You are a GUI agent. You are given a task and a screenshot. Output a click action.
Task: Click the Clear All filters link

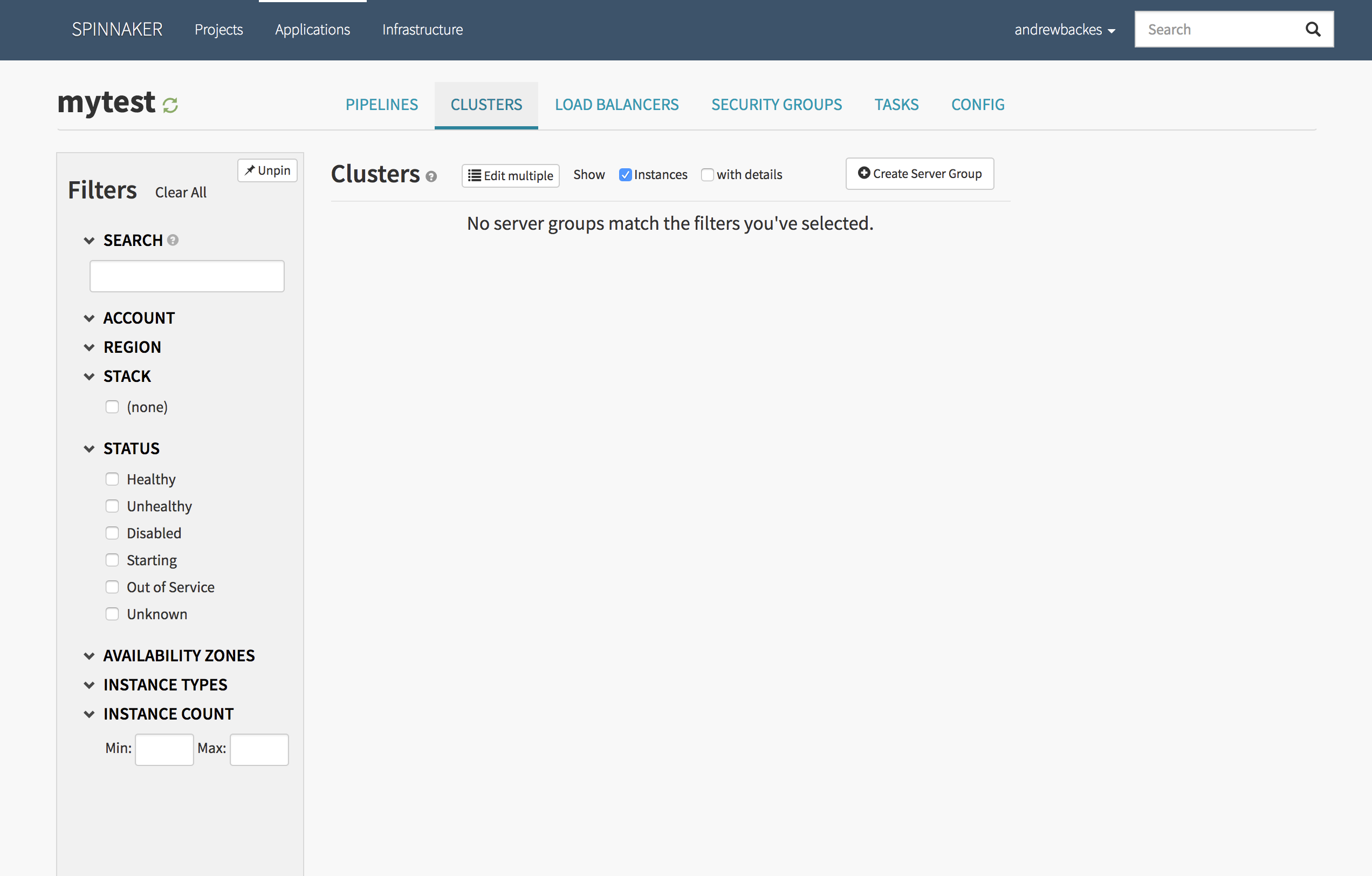181,193
